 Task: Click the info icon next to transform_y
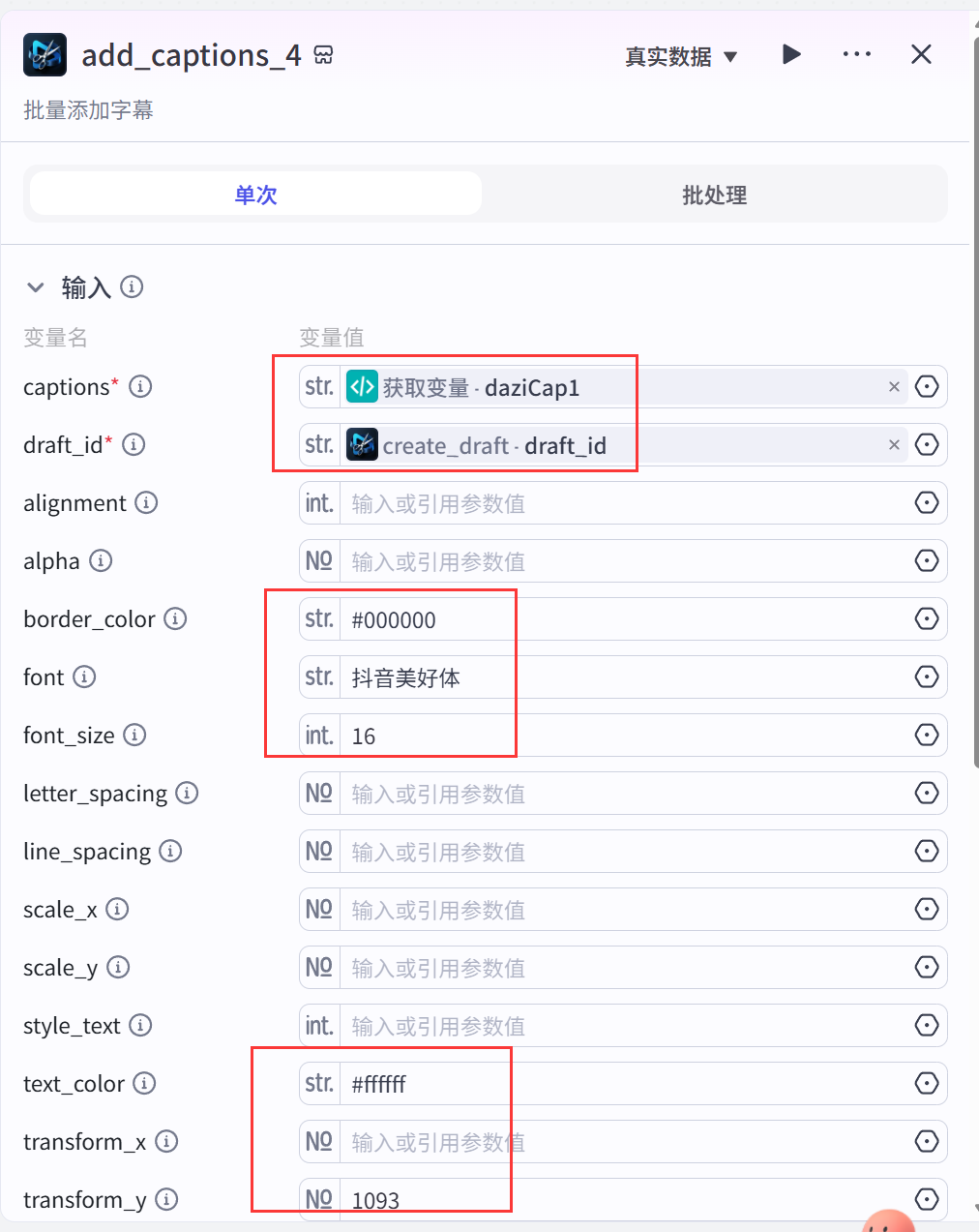(166, 1199)
